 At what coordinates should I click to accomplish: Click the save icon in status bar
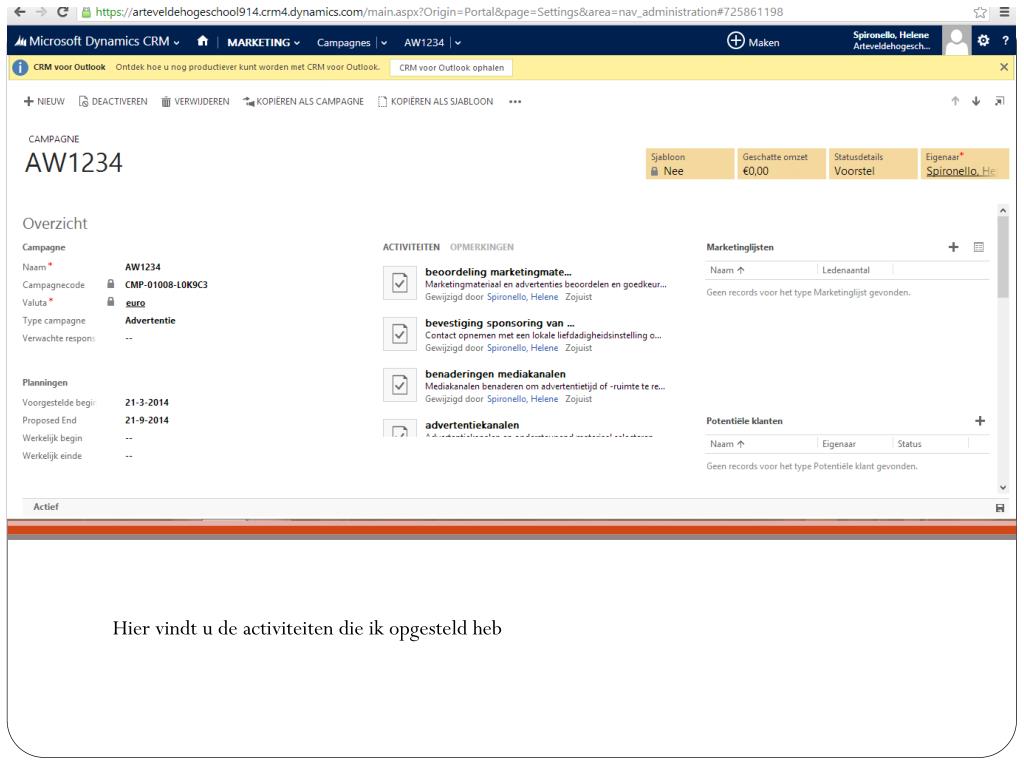(x=1000, y=508)
